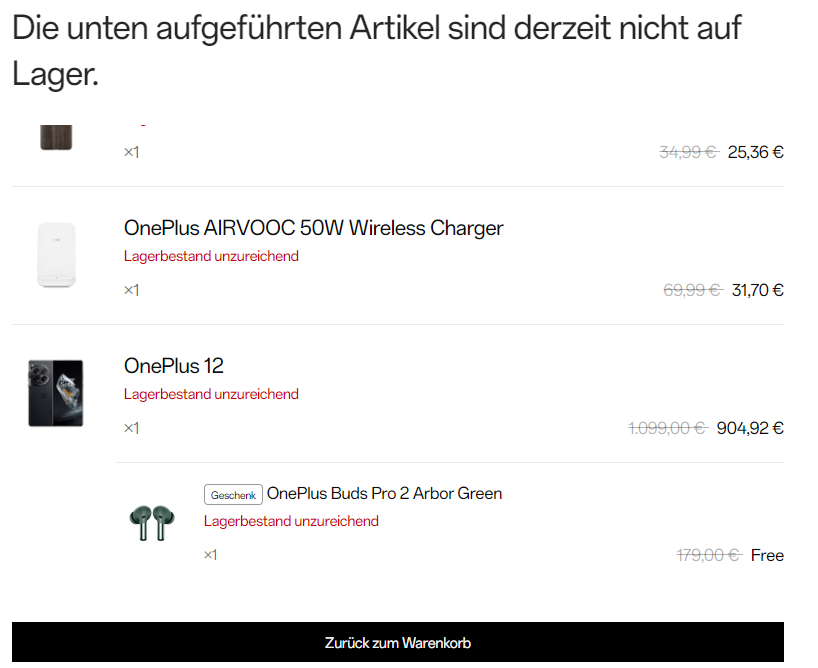Click the 904,92 € discounted price
818x668 pixels.
click(750, 428)
